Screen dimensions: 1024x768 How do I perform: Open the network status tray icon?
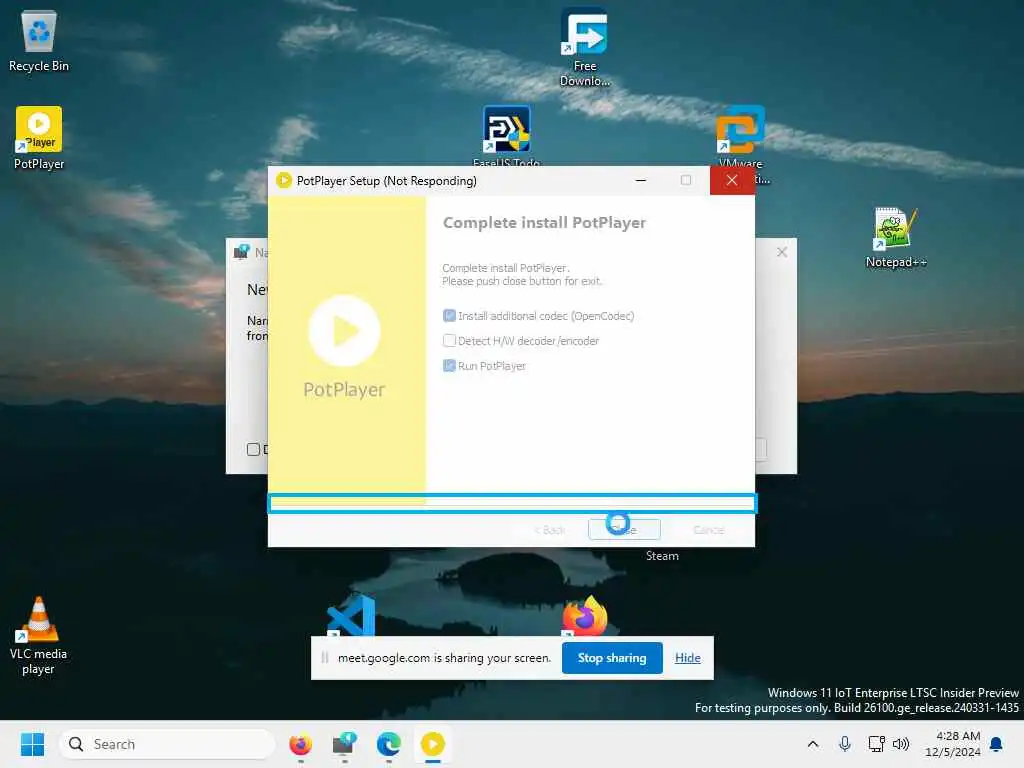876,744
